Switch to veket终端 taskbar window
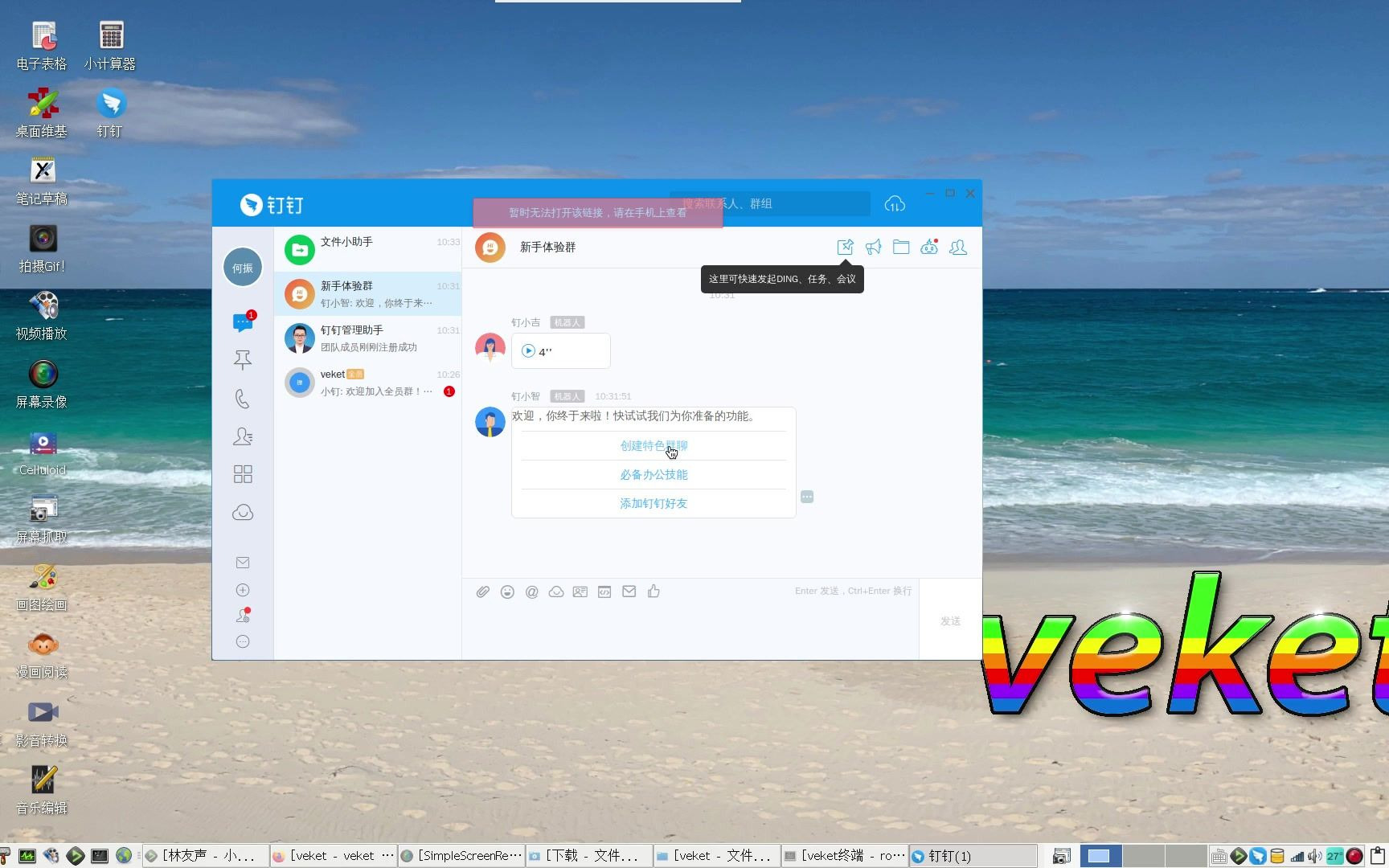This screenshot has height=868, width=1389. pyautogui.click(x=845, y=856)
